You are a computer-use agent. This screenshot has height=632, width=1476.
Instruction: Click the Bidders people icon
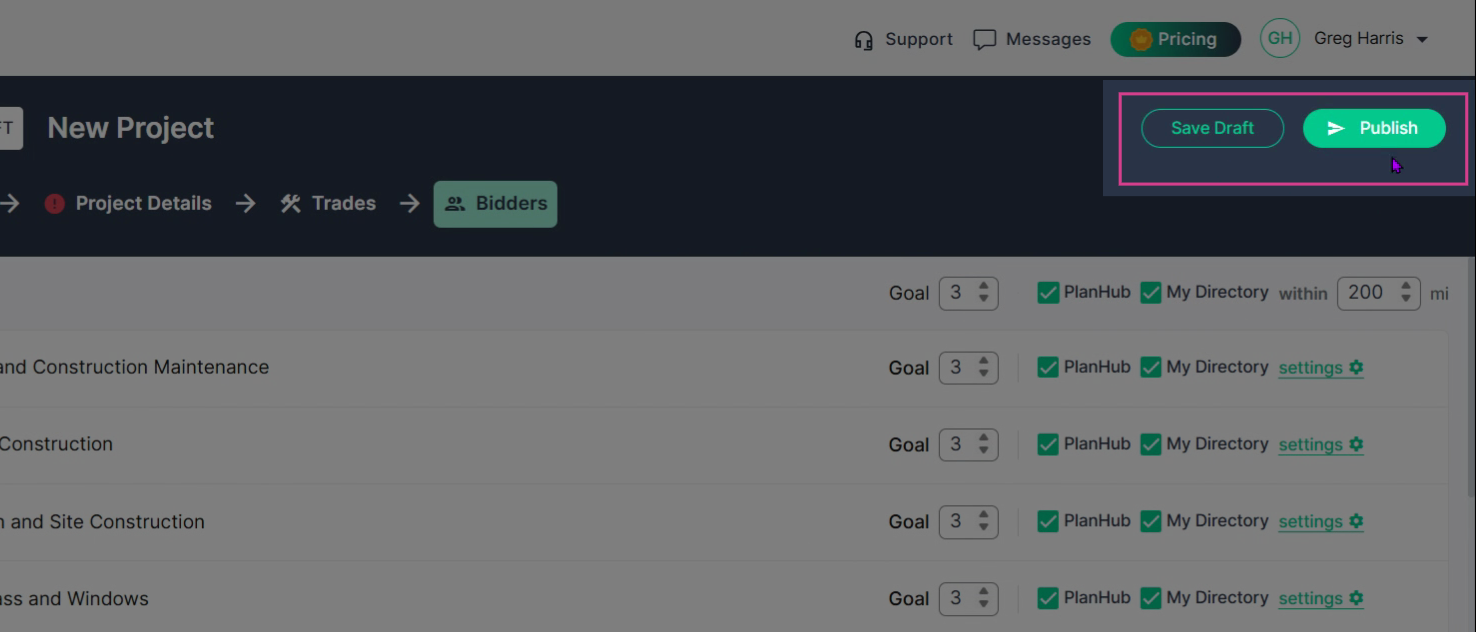pos(455,204)
